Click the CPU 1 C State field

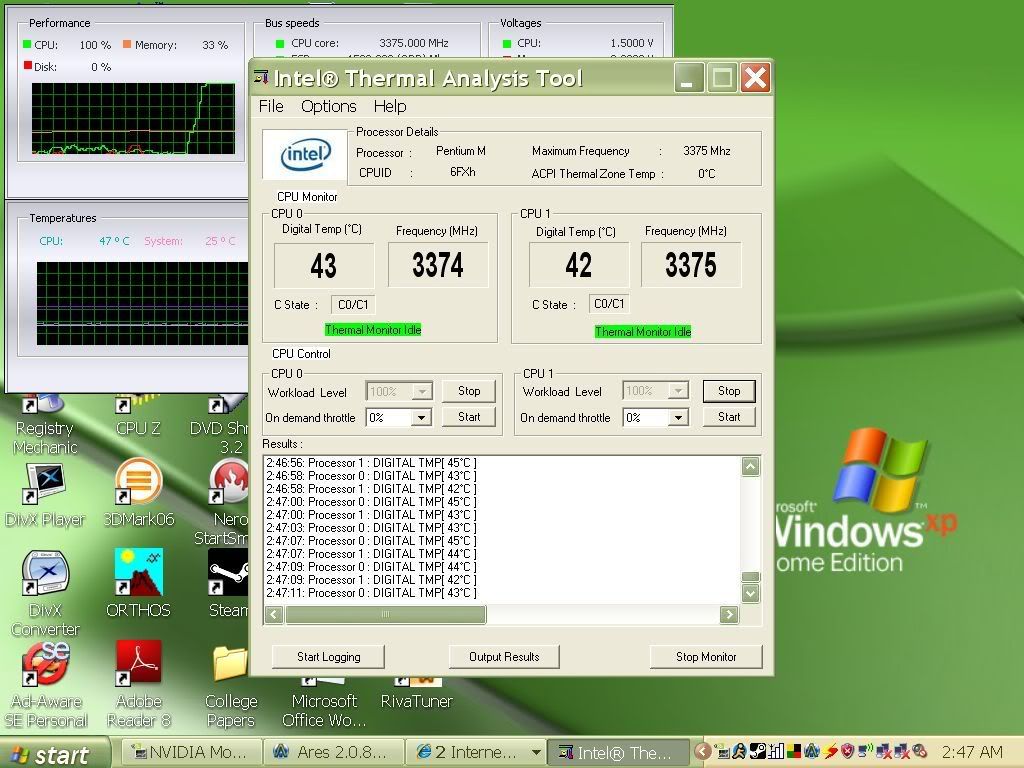coord(609,304)
